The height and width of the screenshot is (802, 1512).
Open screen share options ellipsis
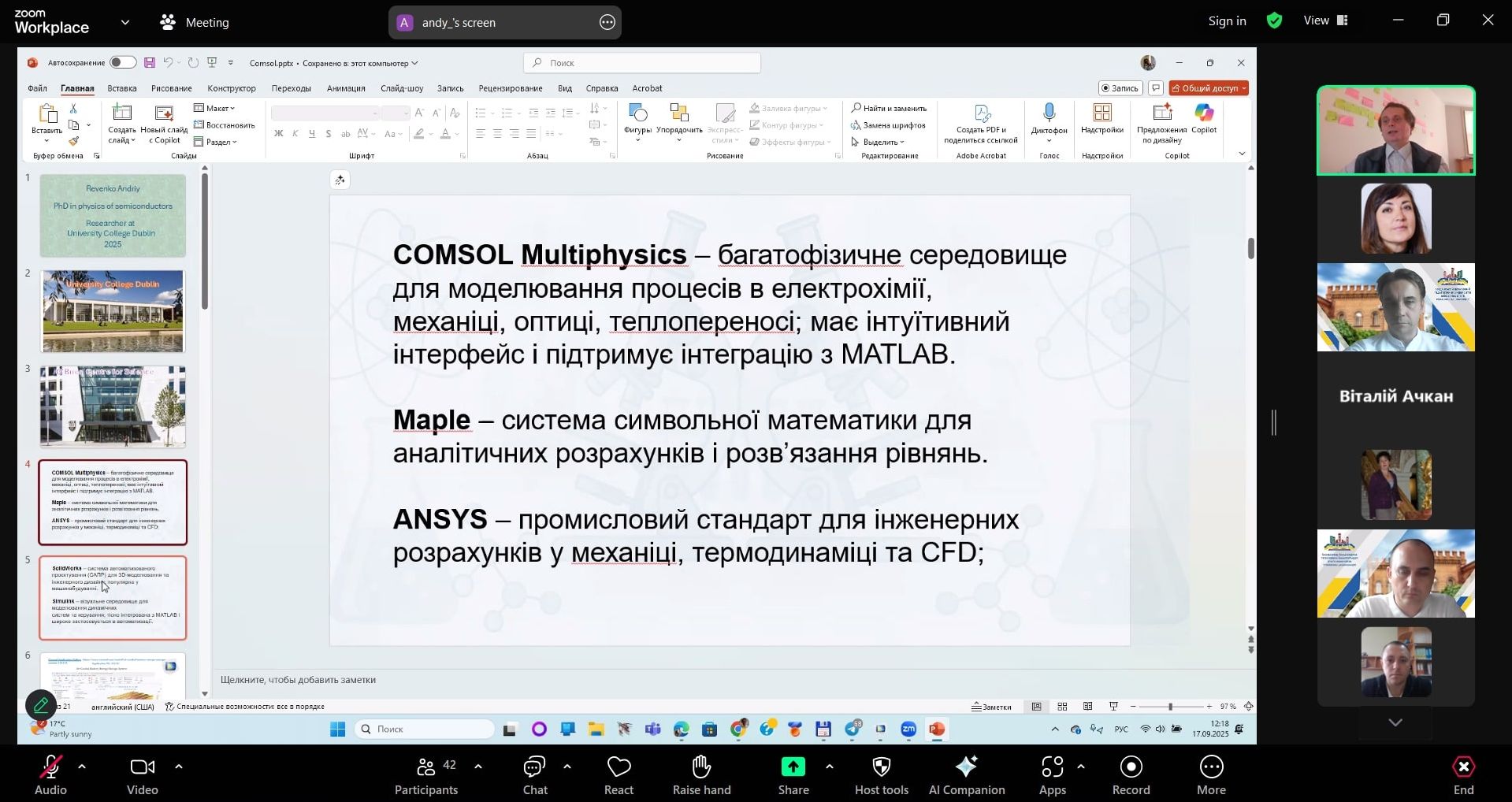(x=607, y=22)
